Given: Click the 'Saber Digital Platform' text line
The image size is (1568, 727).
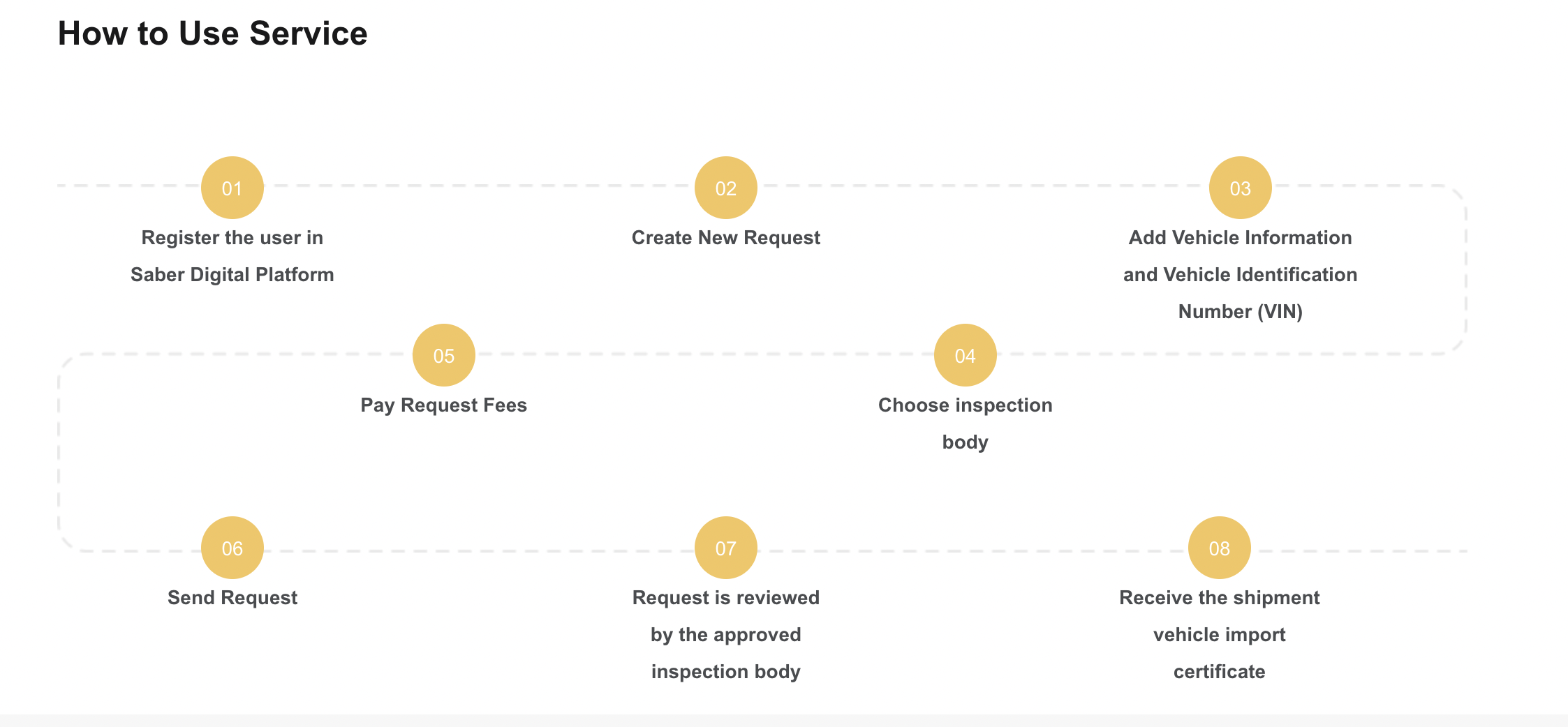Looking at the screenshot, I should coord(232,275).
